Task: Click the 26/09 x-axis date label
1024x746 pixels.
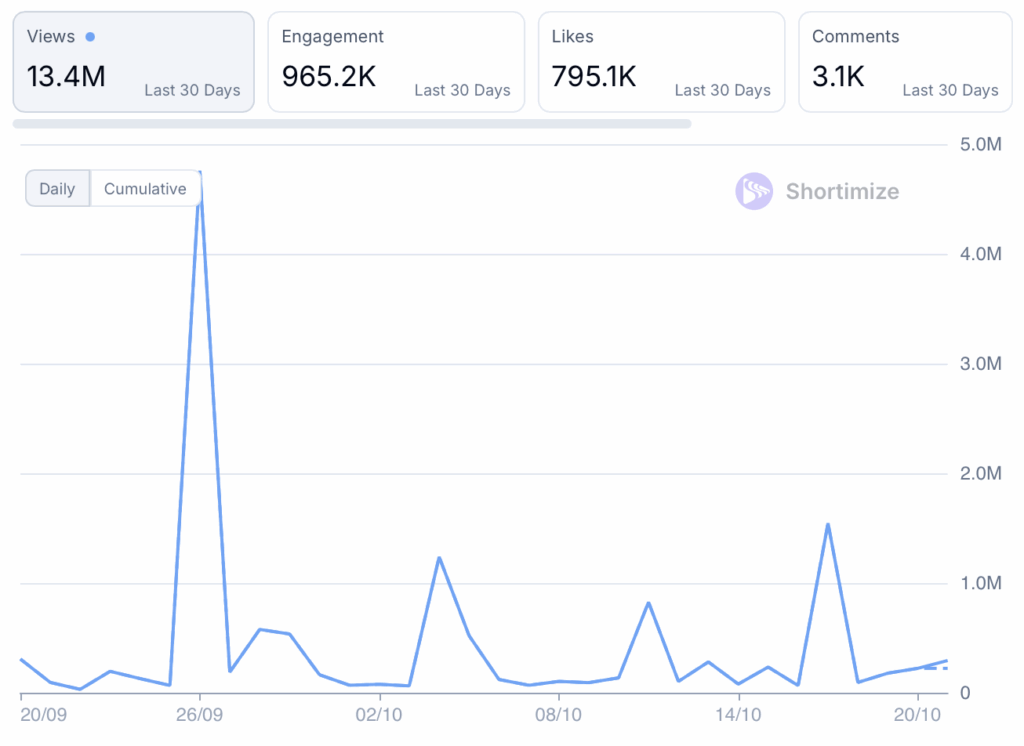Action: pyautogui.click(x=199, y=715)
